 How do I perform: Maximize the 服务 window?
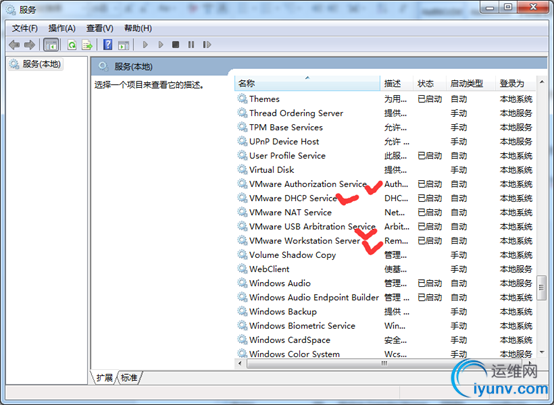508,7
